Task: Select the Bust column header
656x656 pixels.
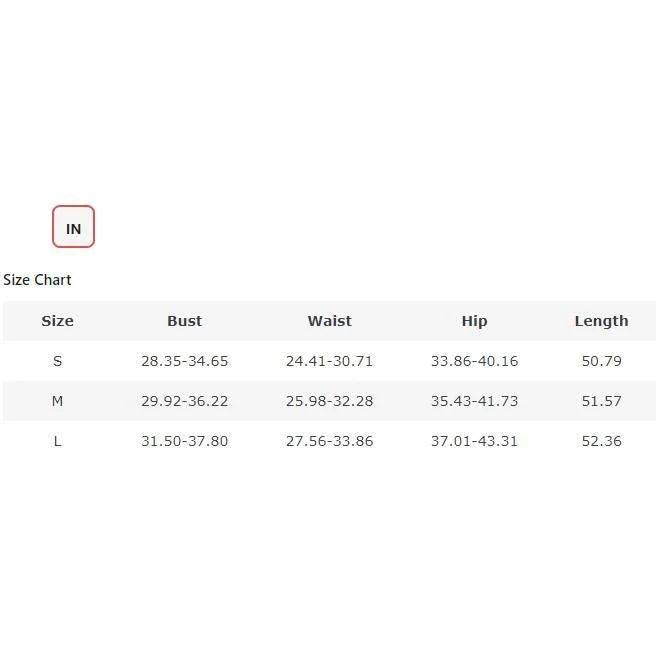Action: pos(184,321)
